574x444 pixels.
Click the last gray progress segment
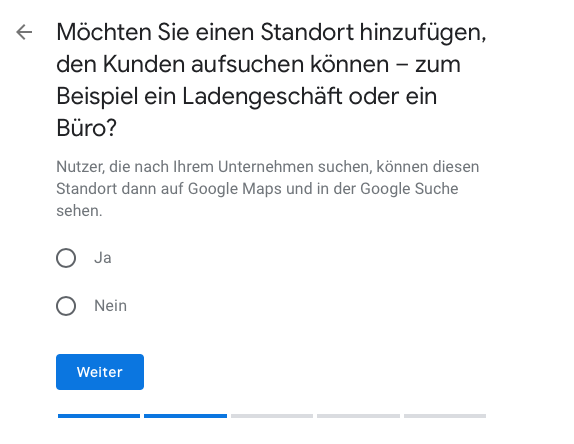445,416
